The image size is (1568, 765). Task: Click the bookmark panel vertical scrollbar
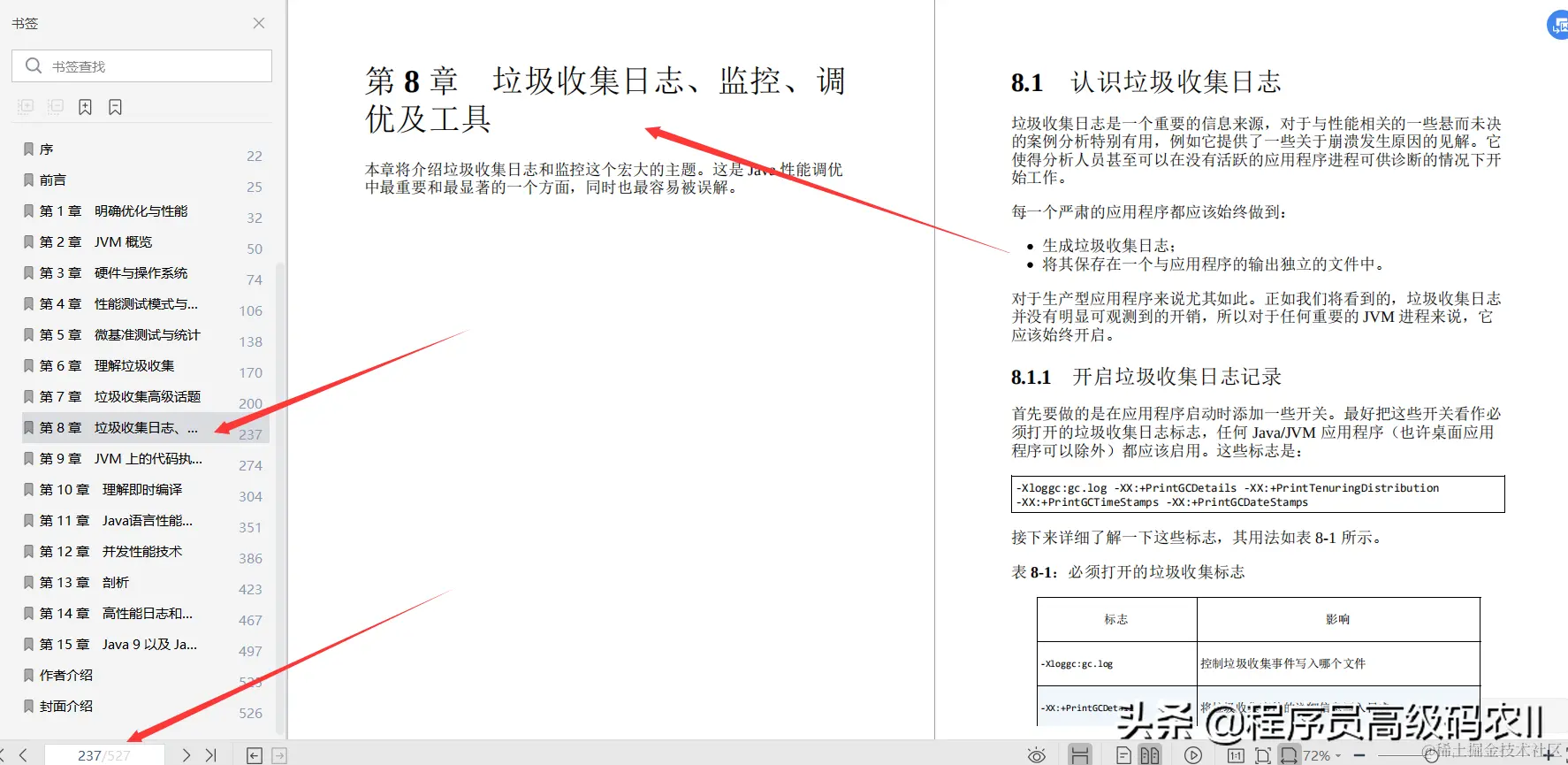click(x=280, y=500)
